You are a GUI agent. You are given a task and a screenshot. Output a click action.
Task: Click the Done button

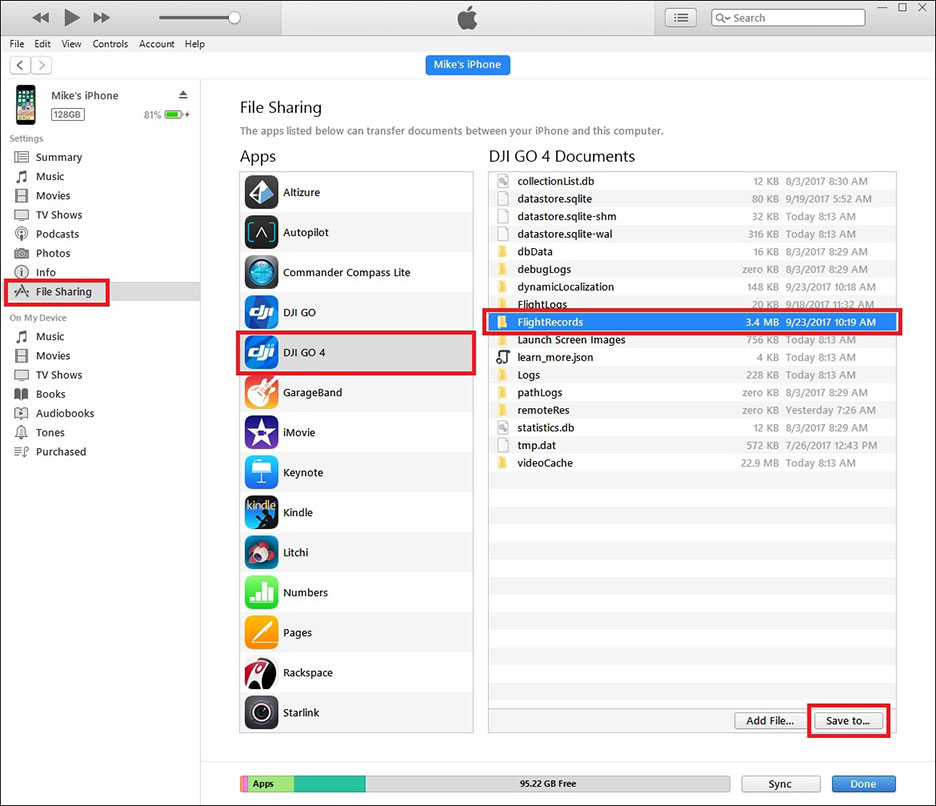[x=863, y=784]
